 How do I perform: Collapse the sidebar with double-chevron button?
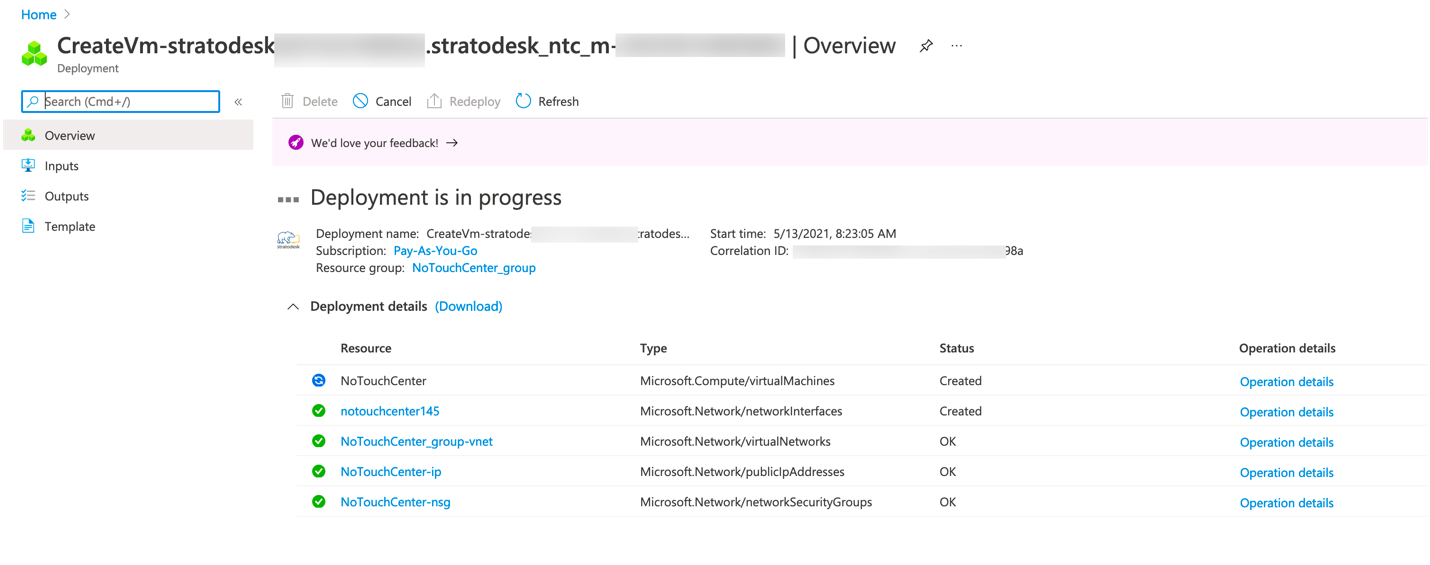click(x=238, y=101)
